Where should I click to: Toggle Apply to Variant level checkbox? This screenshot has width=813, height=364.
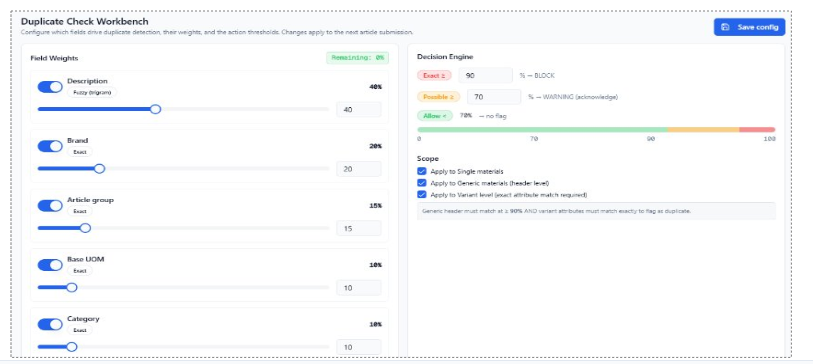[422, 195]
